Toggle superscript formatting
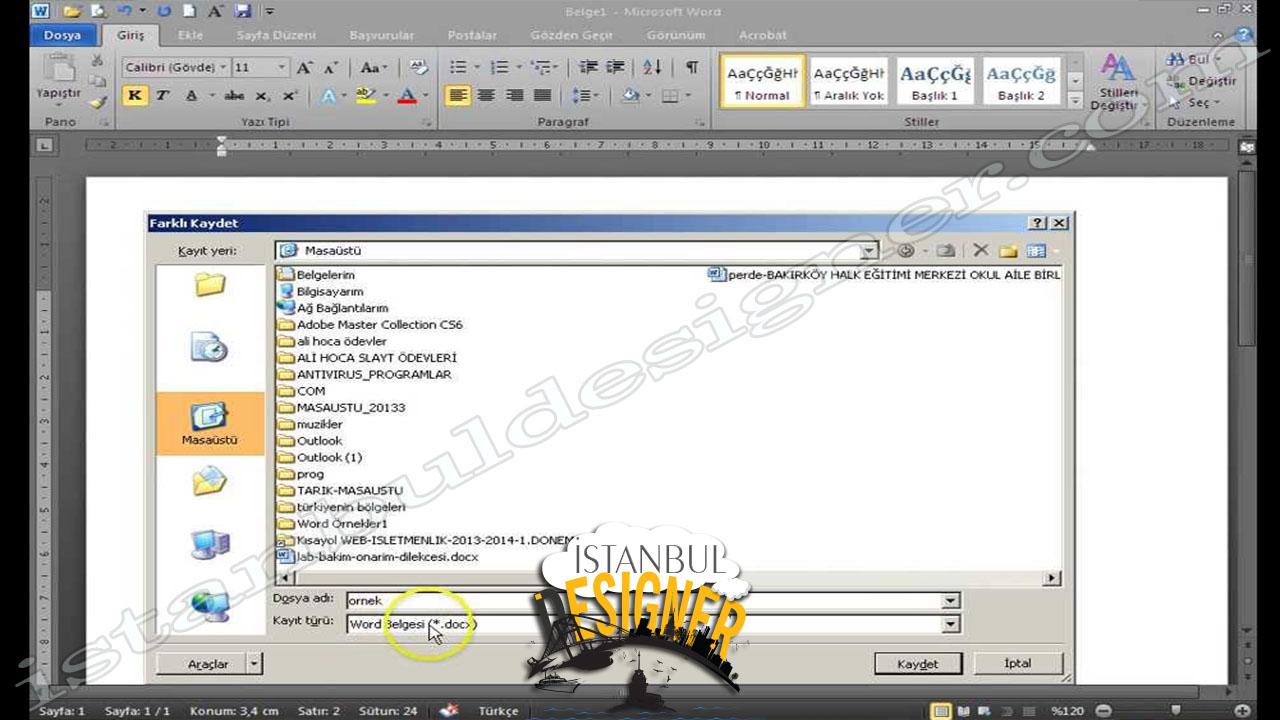This screenshot has height=720, width=1280. pos(289,96)
